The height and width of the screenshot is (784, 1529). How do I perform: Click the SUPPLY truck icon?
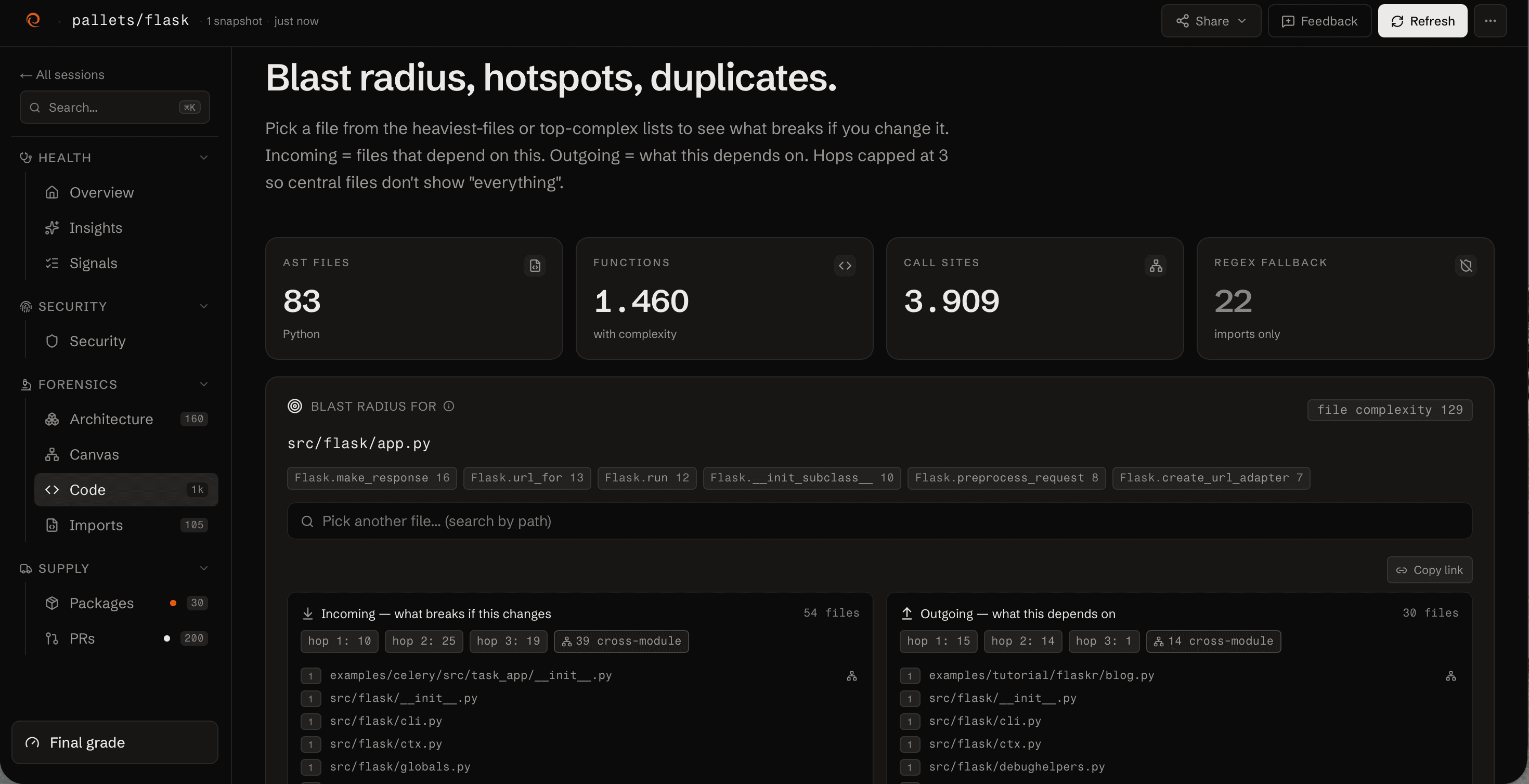pyautogui.click(x=25, y=569)
